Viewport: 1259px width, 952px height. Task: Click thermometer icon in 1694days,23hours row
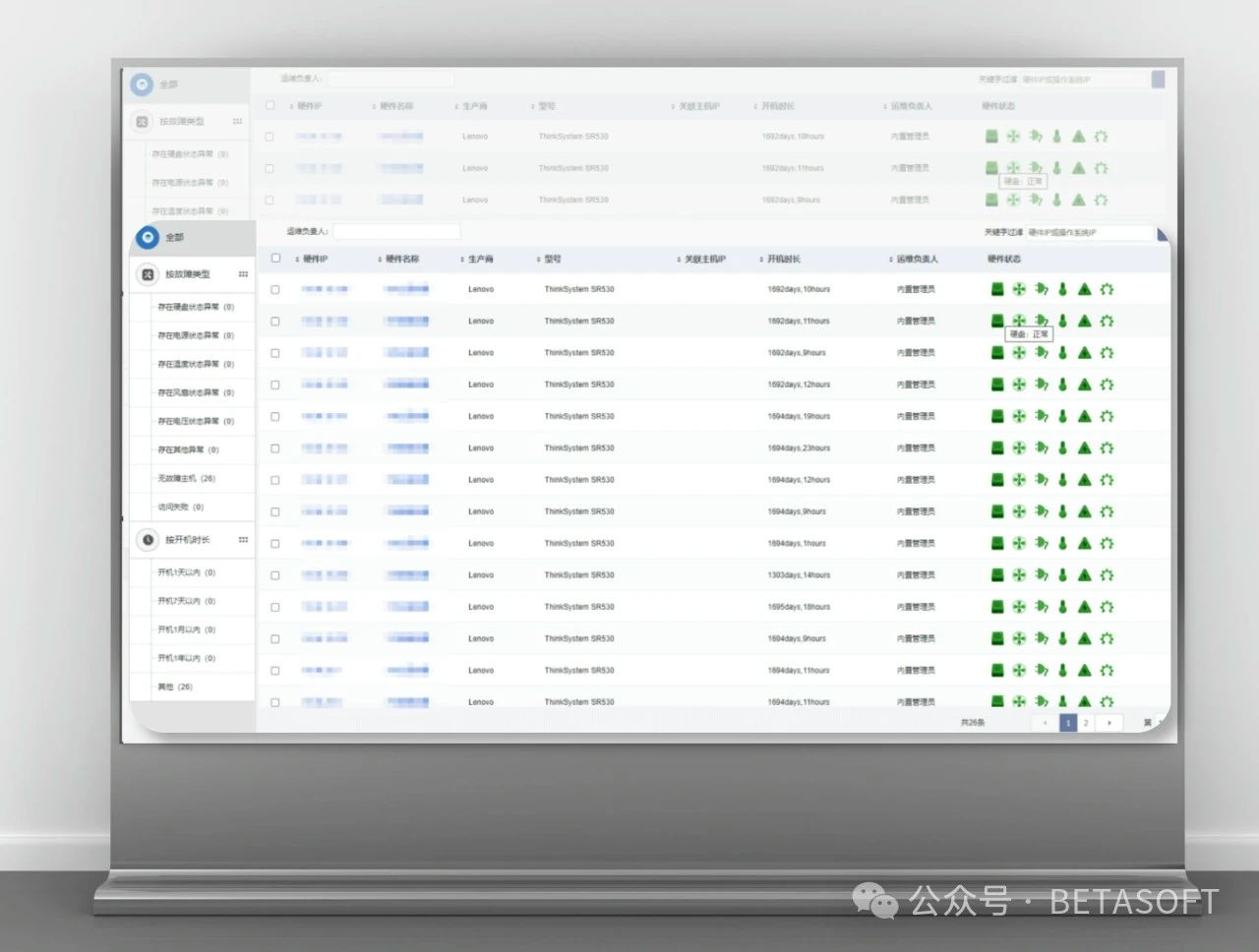[1062, 448]
